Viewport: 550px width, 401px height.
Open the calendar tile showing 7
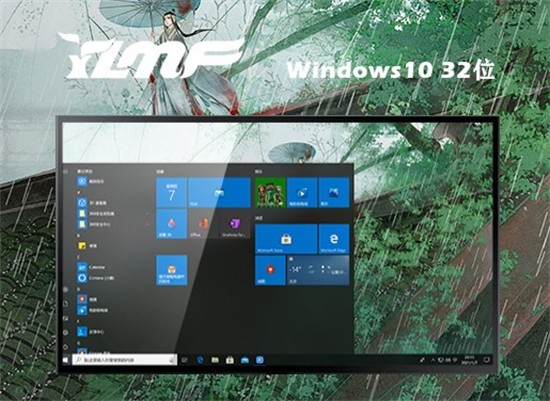[x=172, y=192]
